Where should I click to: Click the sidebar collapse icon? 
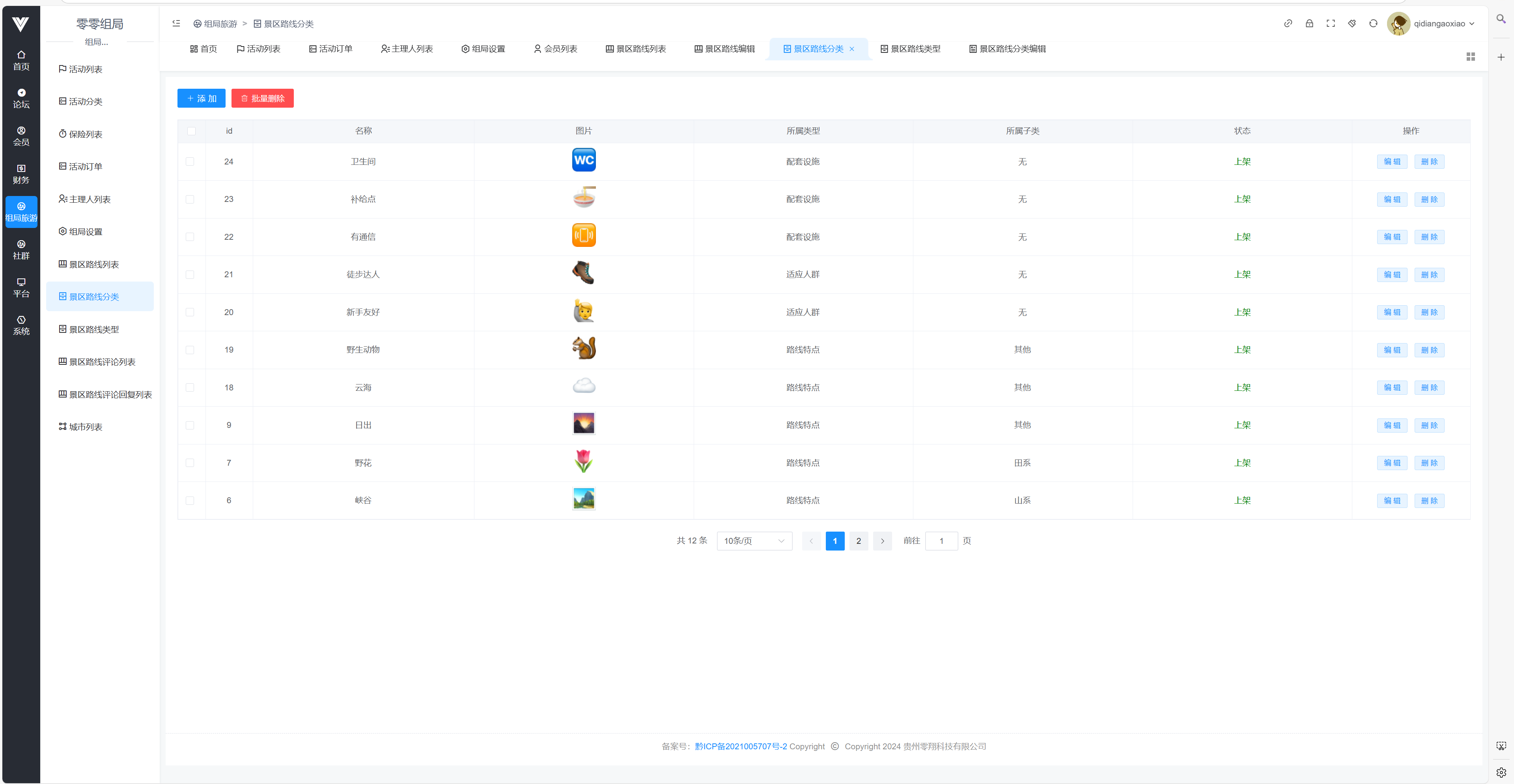[176, 24]
